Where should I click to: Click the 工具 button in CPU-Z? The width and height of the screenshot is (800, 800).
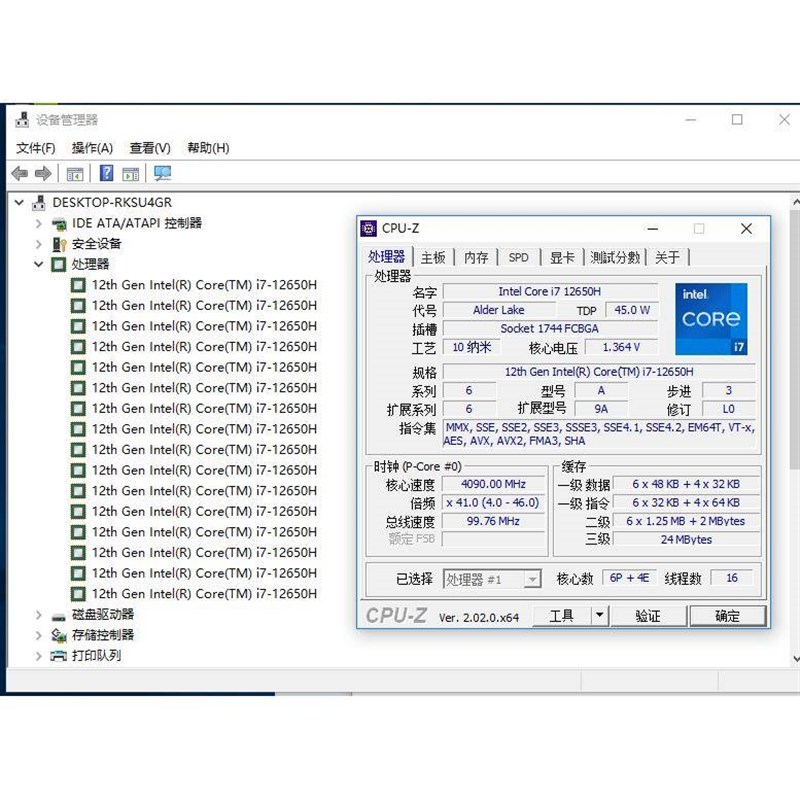click(x=562, y=616)
